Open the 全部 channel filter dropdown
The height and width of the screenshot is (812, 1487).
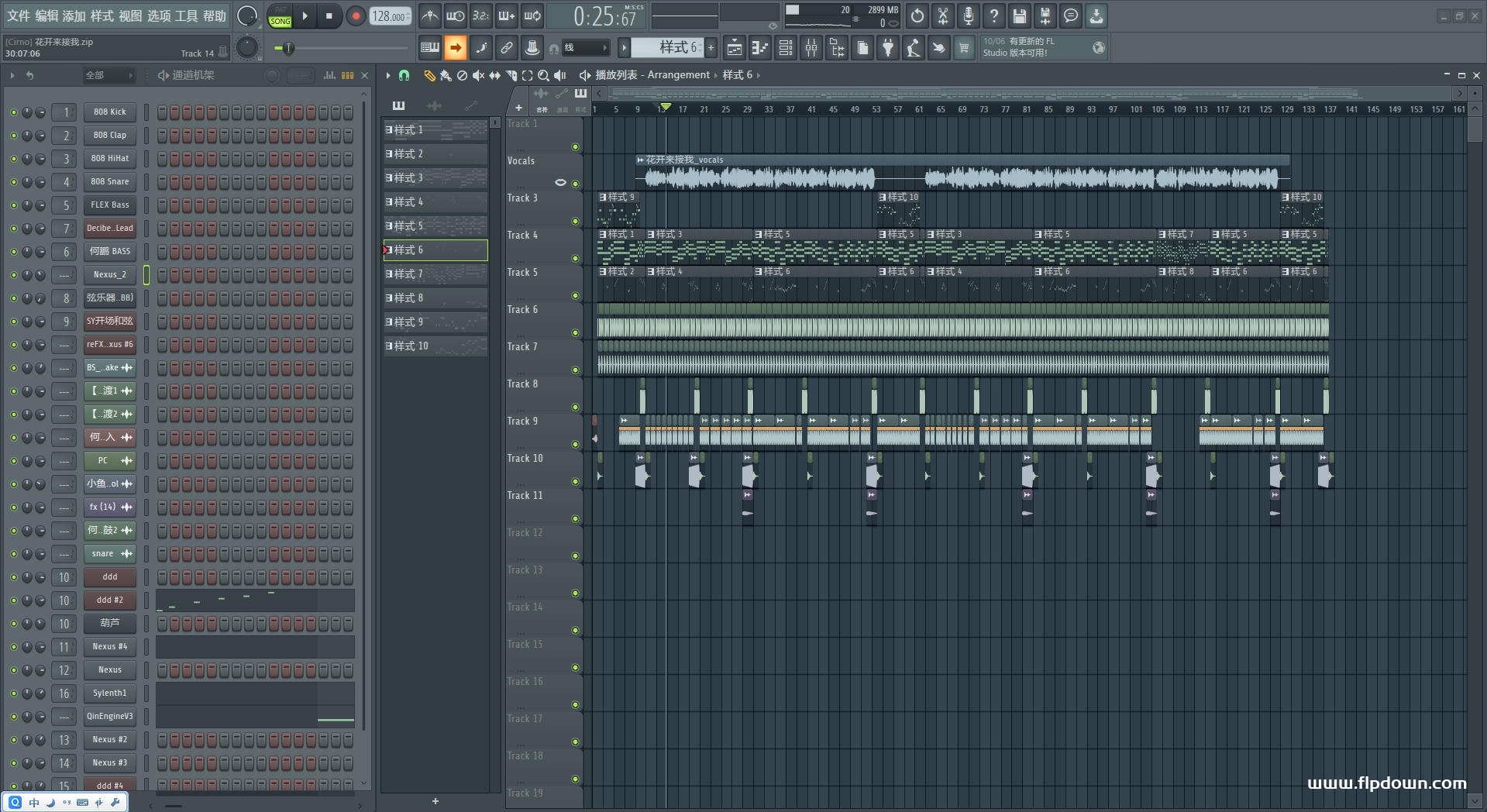pos(108,75)
